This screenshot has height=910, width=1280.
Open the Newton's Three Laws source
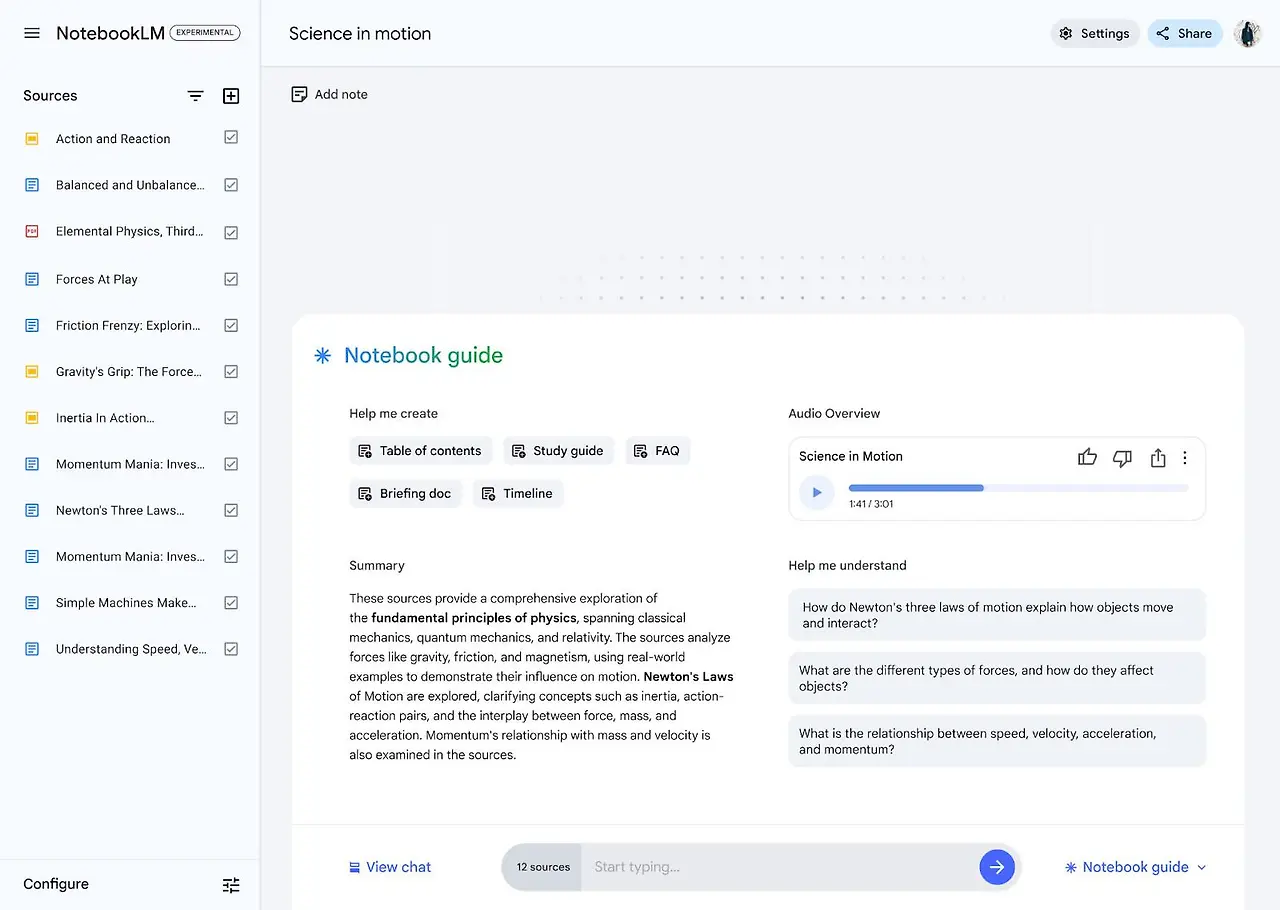point(120,510)
